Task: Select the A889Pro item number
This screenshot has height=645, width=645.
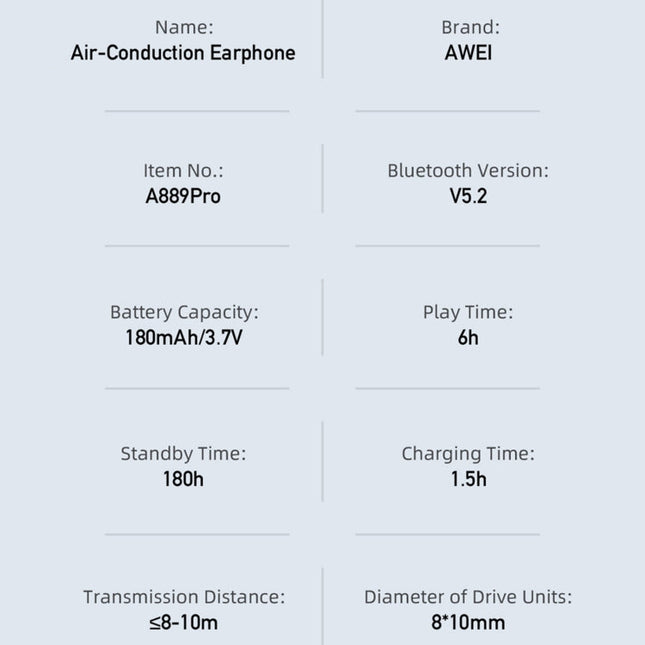Action: point(183,196)
